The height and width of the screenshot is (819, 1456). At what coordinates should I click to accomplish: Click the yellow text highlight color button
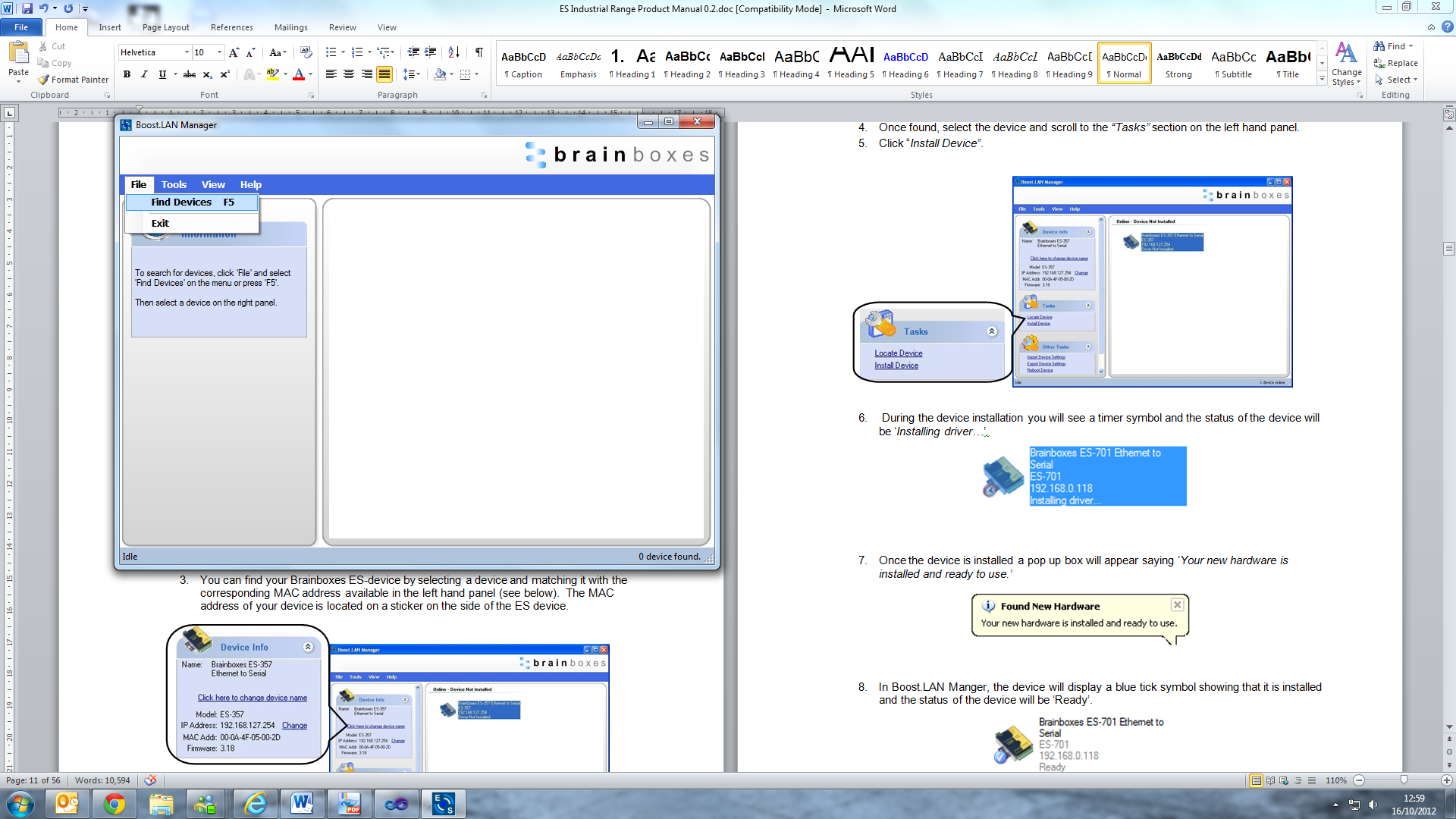[x=273, y=74]
